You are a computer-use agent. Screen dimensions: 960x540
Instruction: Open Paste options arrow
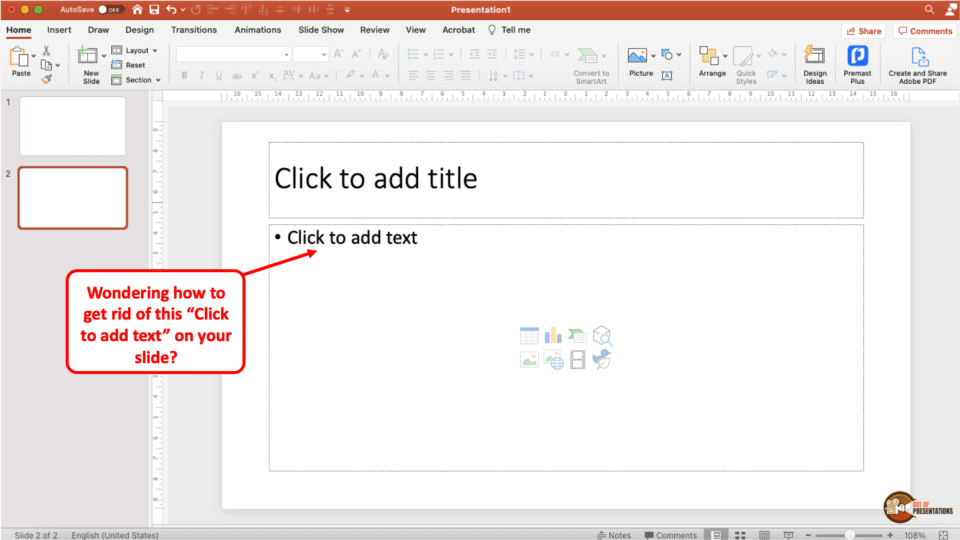[x=34, y=56]
